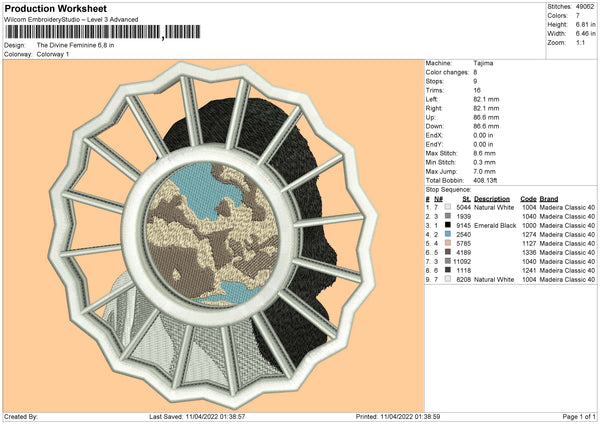
Task: Click the Color changes value 8
Action: (475, 72)
